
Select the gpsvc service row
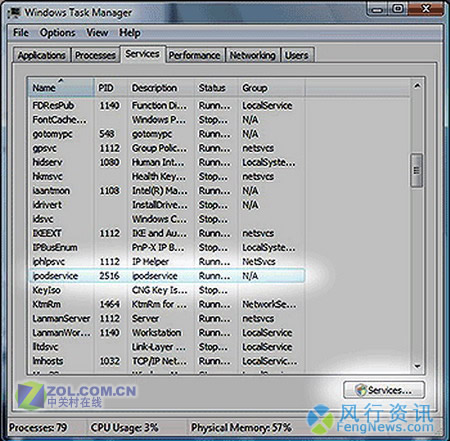pyautogui.click(x=166, y=148)
